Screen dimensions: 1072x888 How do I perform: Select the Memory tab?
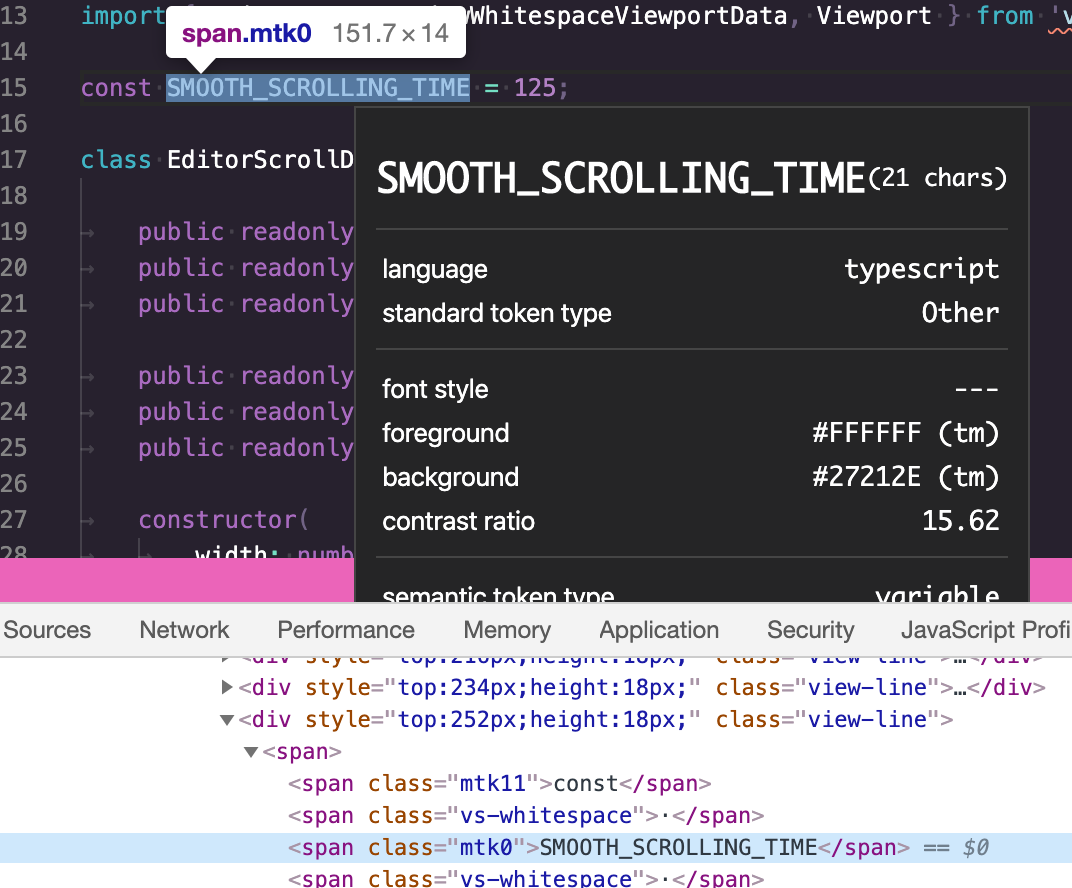coord(506,630)
